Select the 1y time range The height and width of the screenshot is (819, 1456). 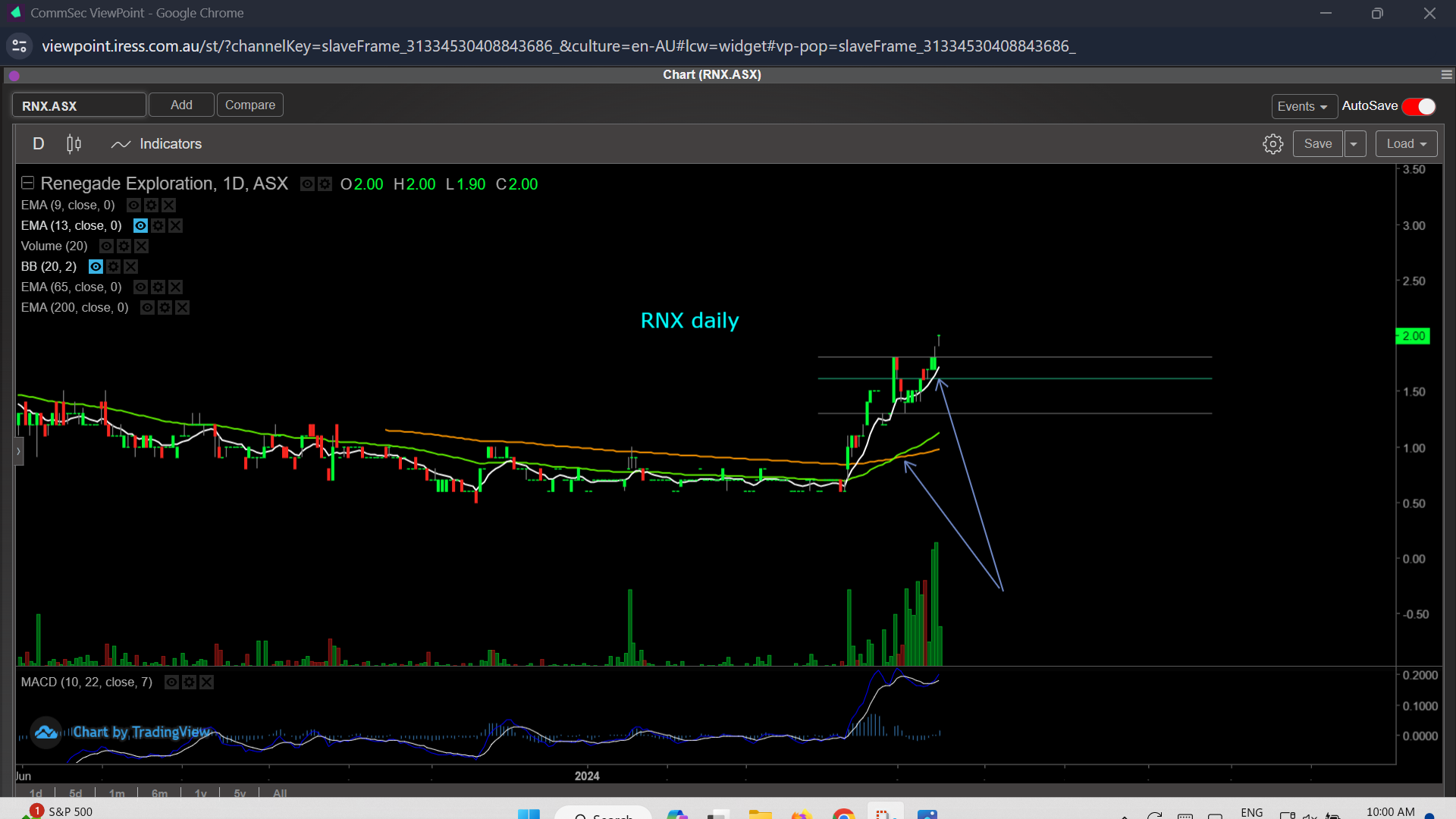[x=200, y=793]
